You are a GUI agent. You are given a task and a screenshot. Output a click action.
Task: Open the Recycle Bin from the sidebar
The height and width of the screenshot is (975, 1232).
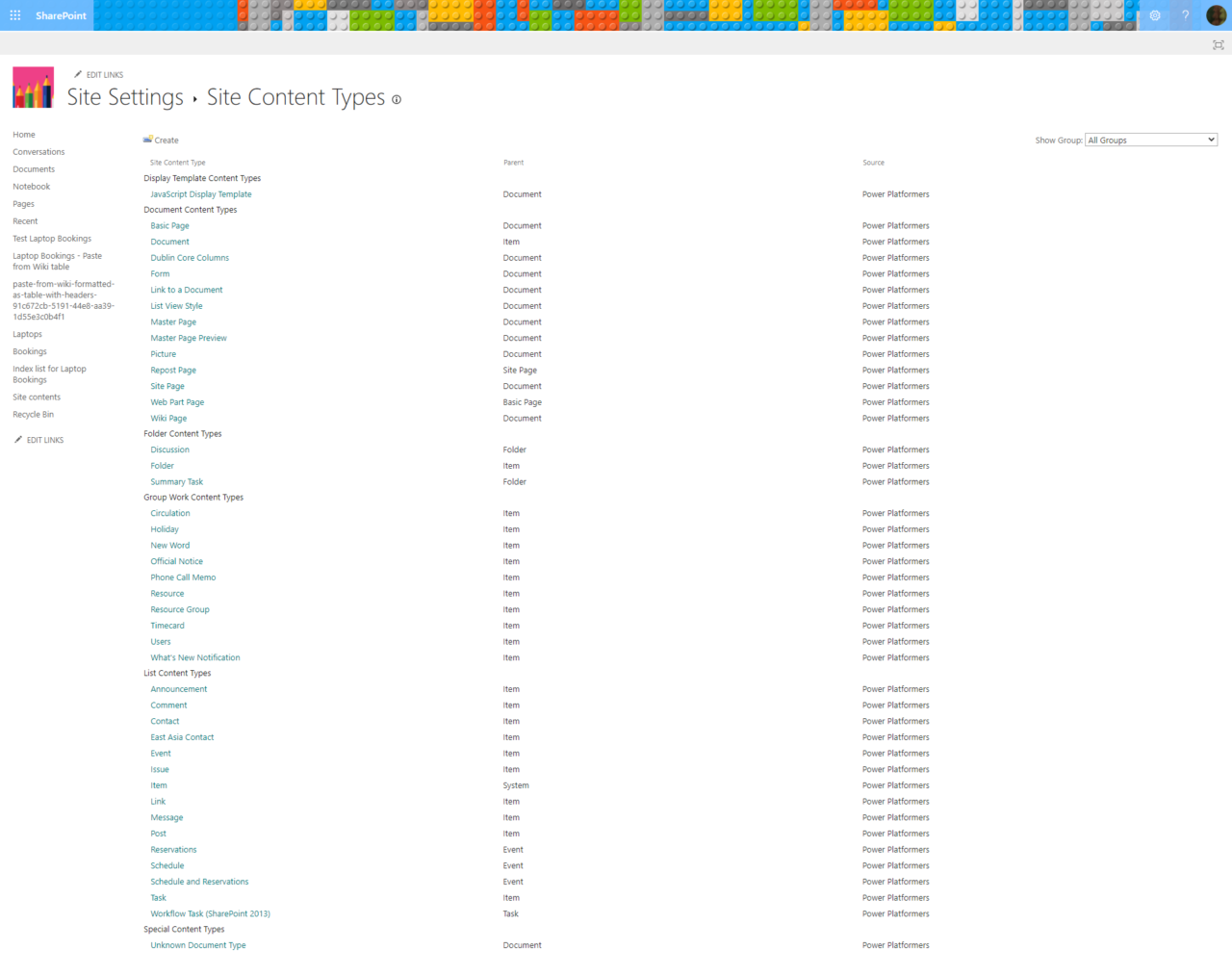[33, 414]
